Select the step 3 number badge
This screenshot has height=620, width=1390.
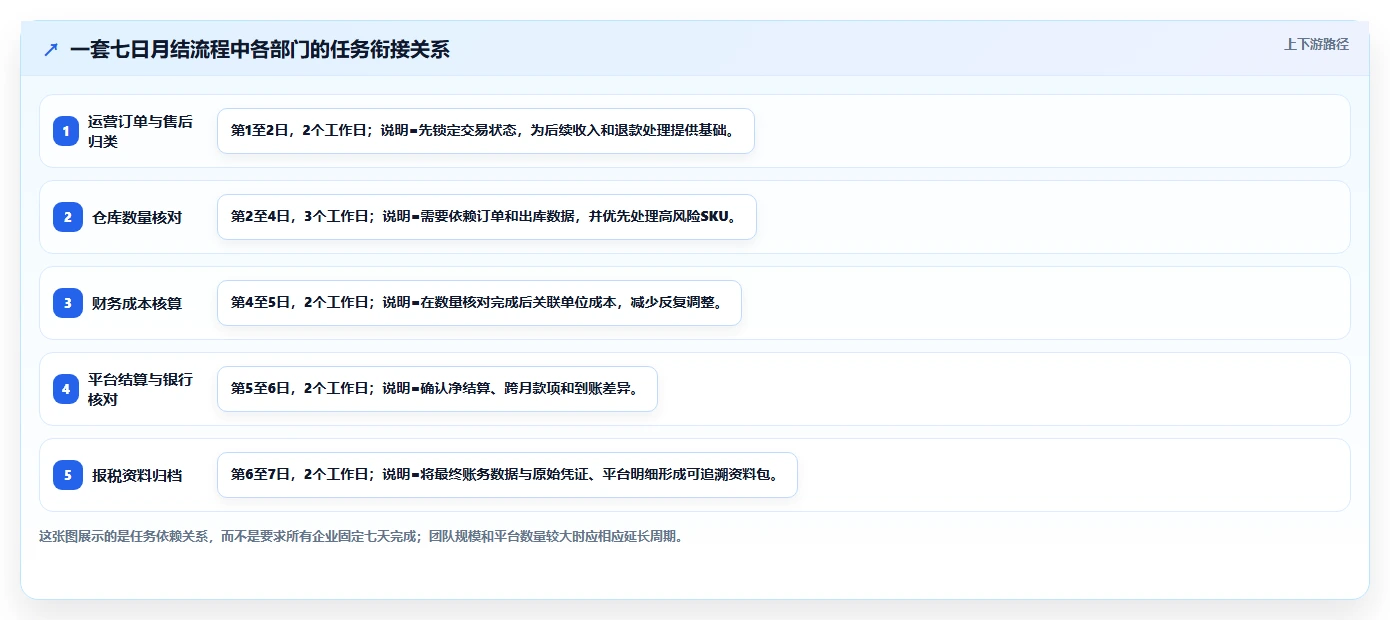click(68, 303)
